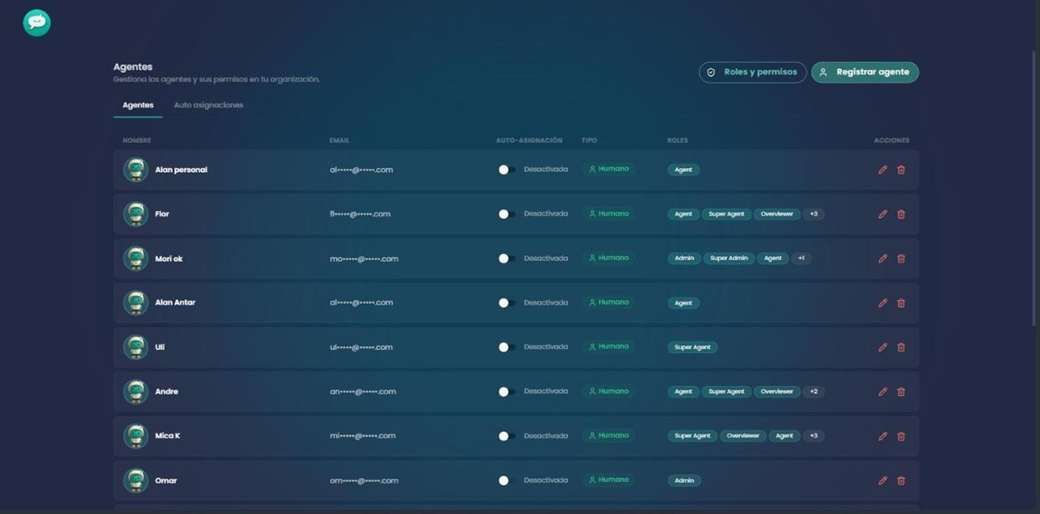Toggle auto-asignación for Mori ok
Viewport: 1040px width, 514px height.
[x=507, y=259]
